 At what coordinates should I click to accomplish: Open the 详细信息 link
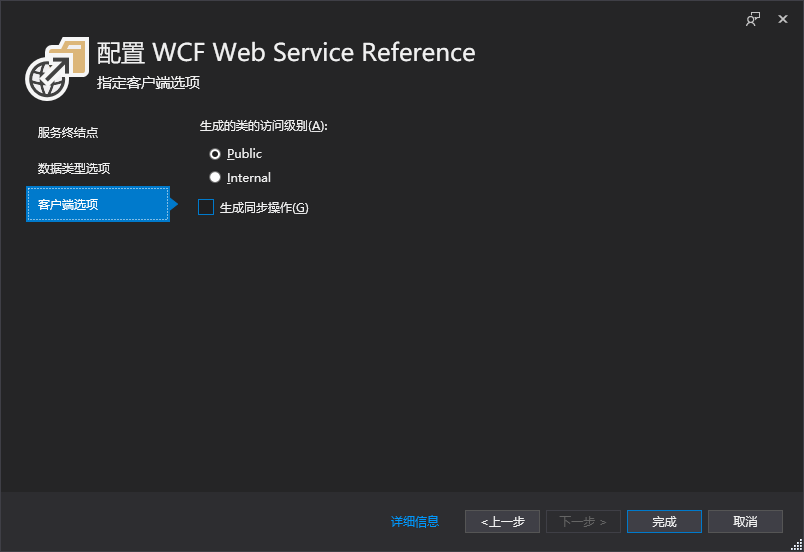tap(415, 522)
